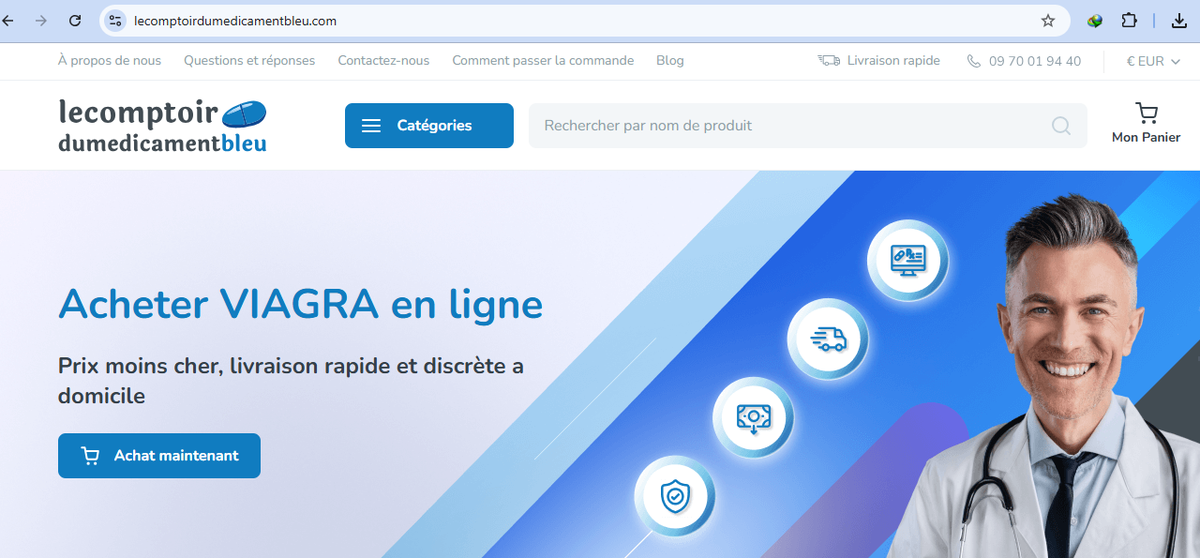Screen dimensions: 1200x558
Task: Click the browser forward arrow
Action: (x=41, y=20)
